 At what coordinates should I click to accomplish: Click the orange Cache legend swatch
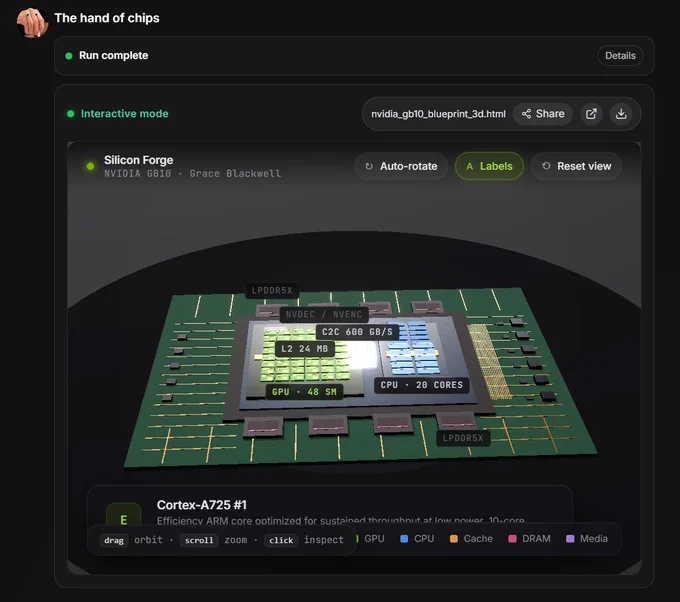(x=454, y=539)
